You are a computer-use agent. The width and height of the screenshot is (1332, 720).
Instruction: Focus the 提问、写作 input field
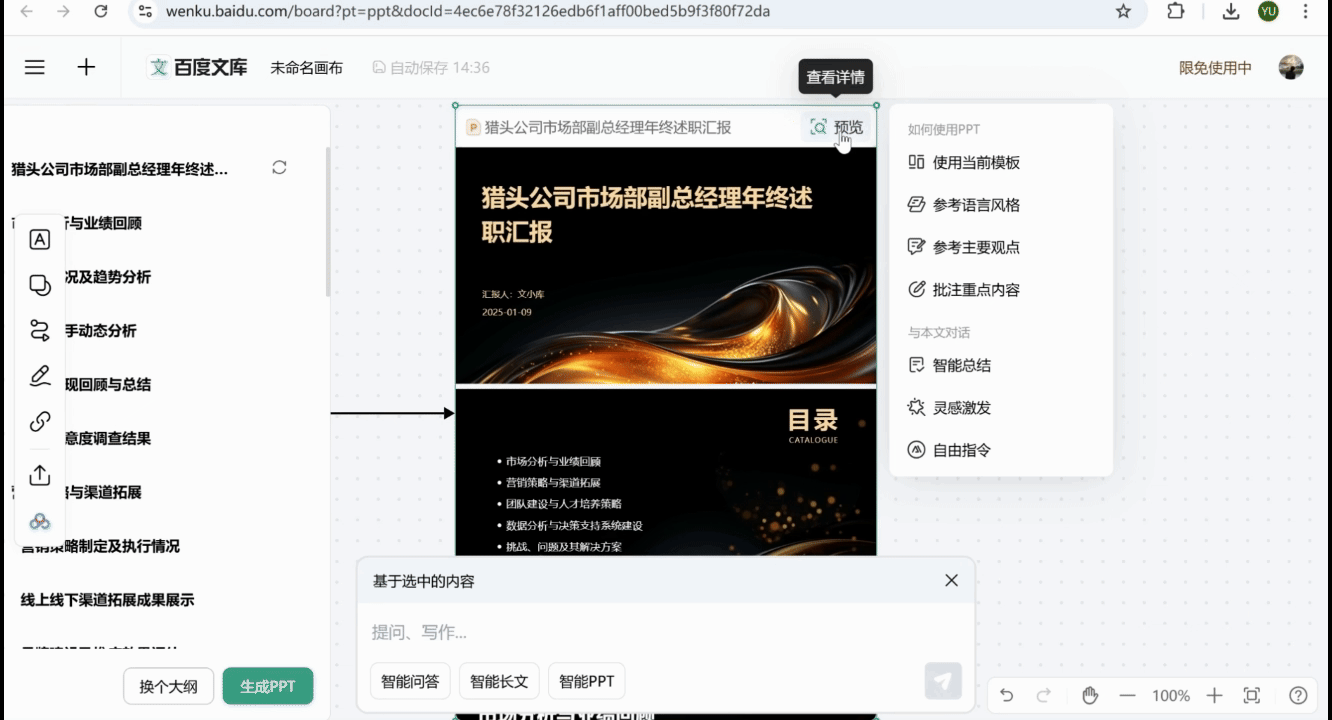[x=665, y=632]
